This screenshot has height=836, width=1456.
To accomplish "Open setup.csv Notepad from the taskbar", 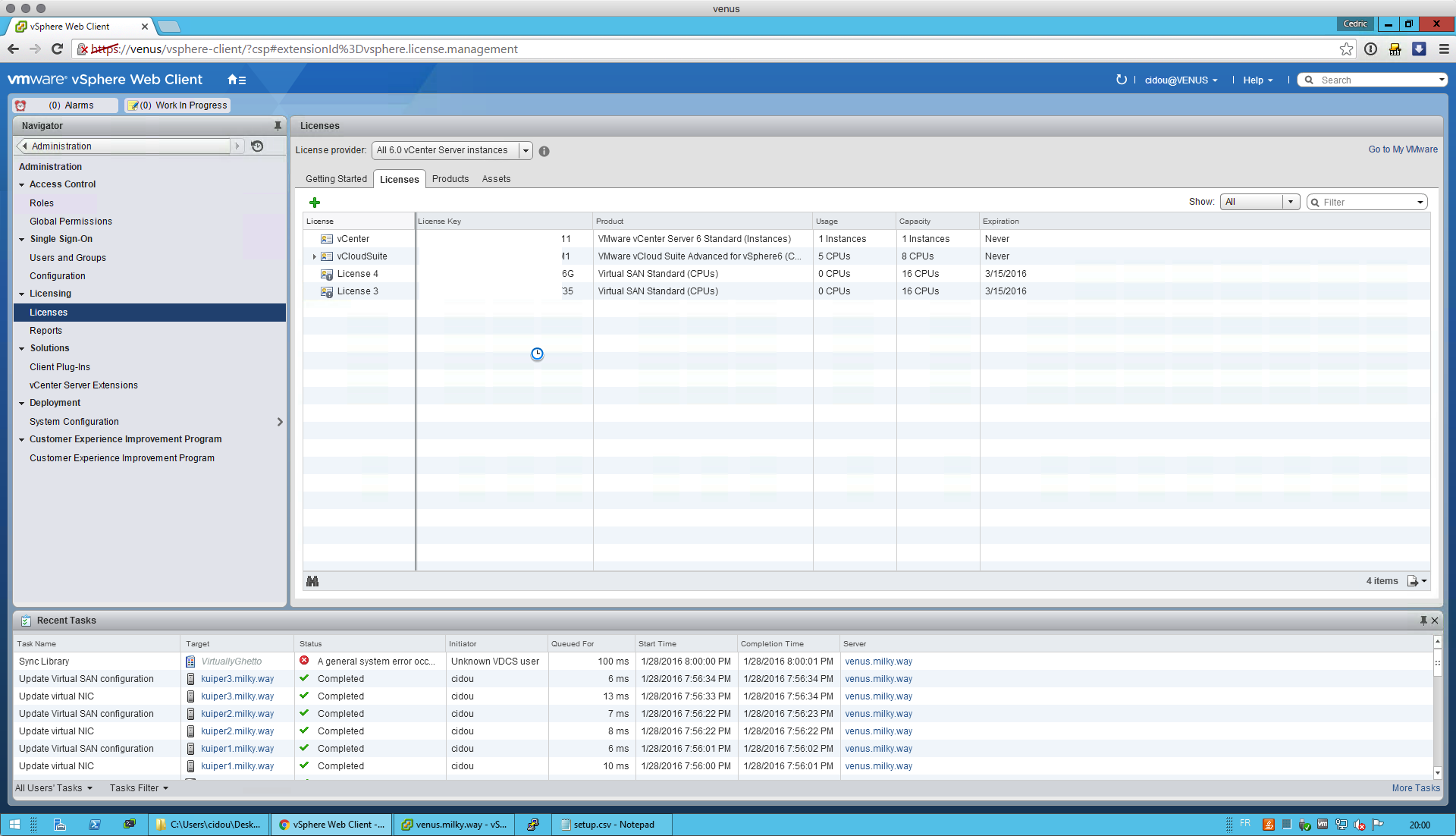I will point(613,825).
